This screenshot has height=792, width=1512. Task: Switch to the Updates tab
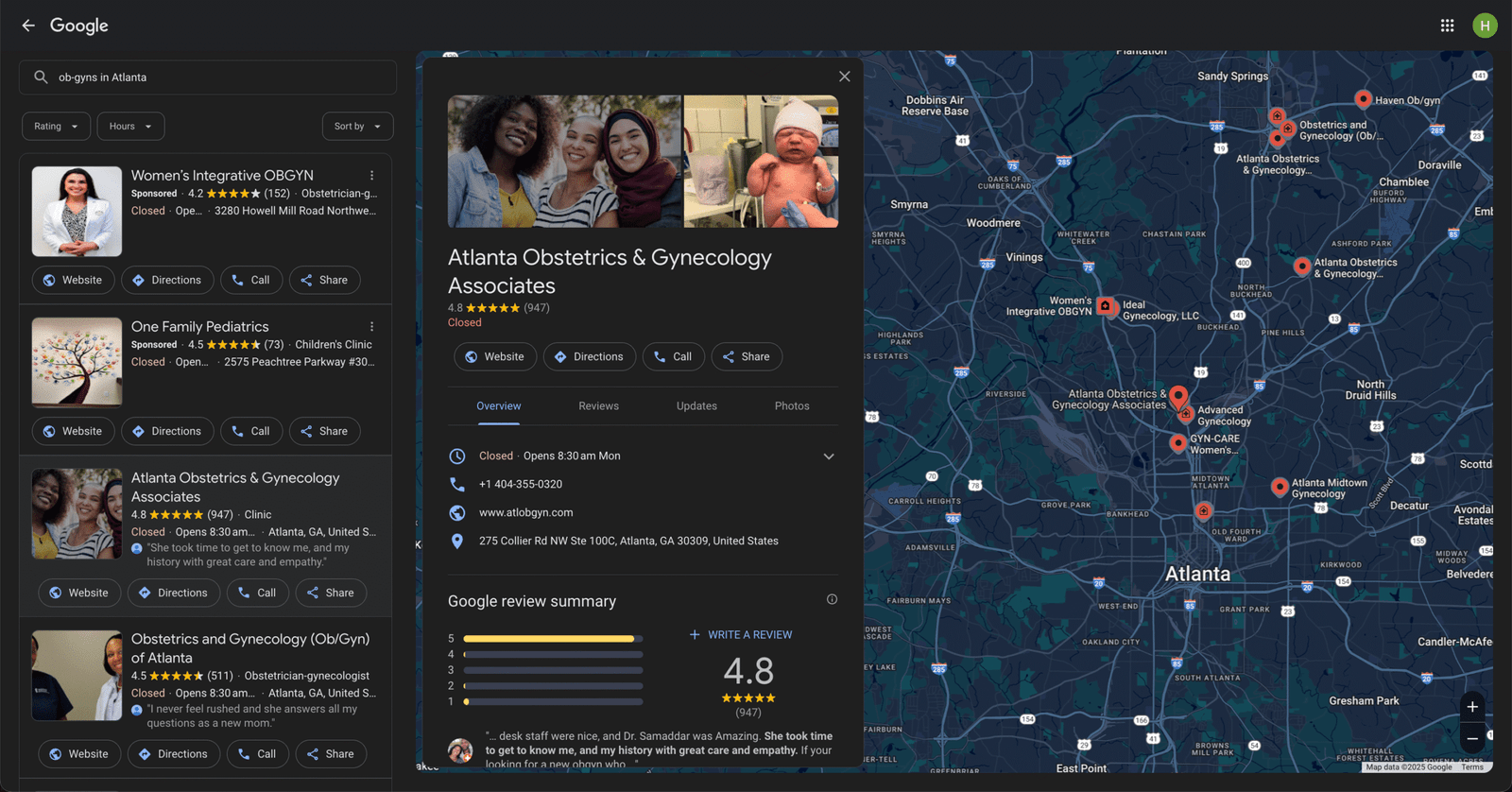coord(696,406)
